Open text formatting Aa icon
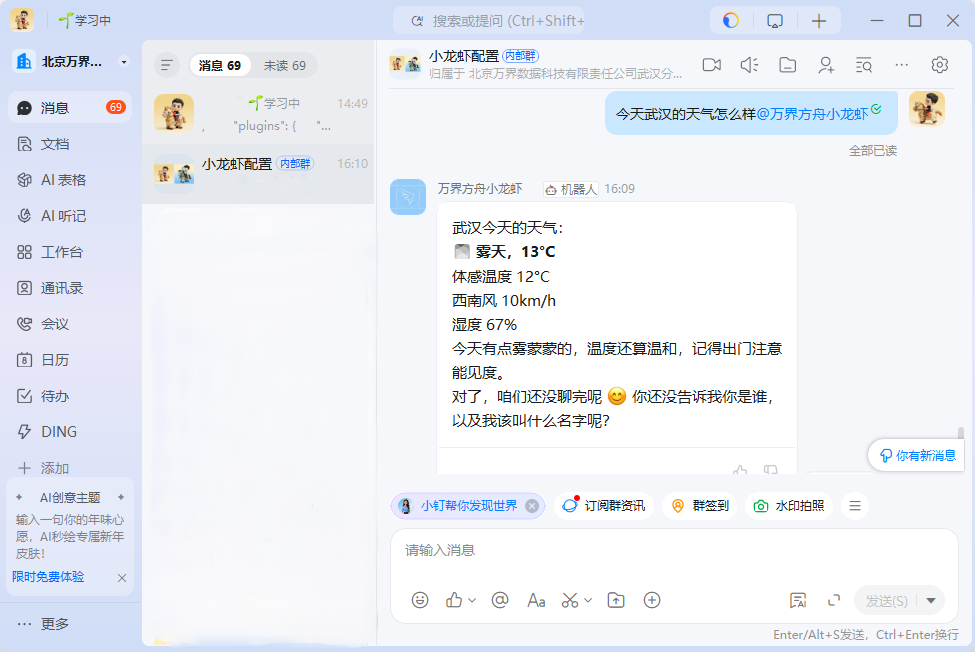Screen dimensions: 975x652 pyautogui.click(x=536, y=600)
